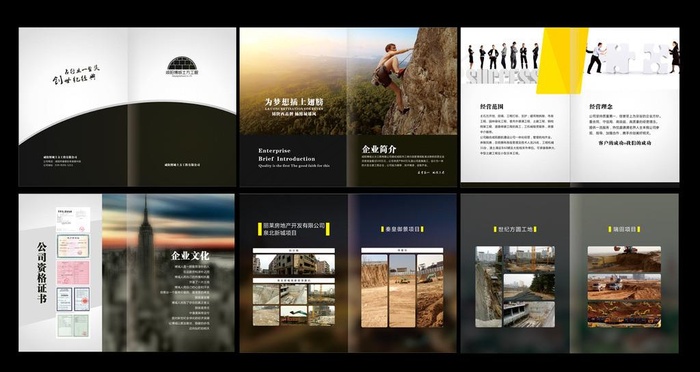Viewport: 700px width, 372px height.
Task: Click the dome-shaped company logo on cover
Action: (182, 65)
